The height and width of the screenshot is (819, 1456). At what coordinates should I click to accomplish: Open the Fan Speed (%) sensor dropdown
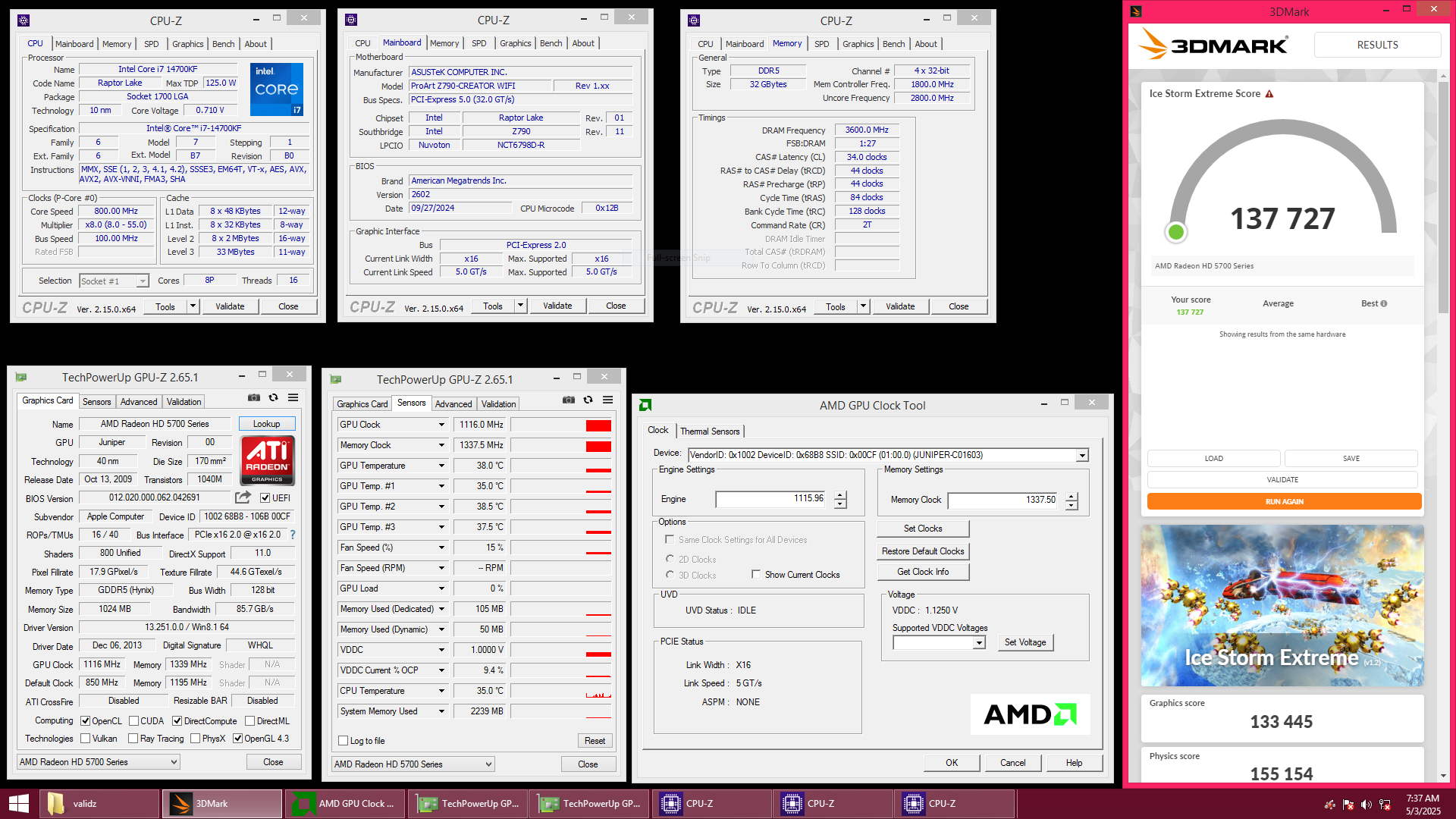441,548
